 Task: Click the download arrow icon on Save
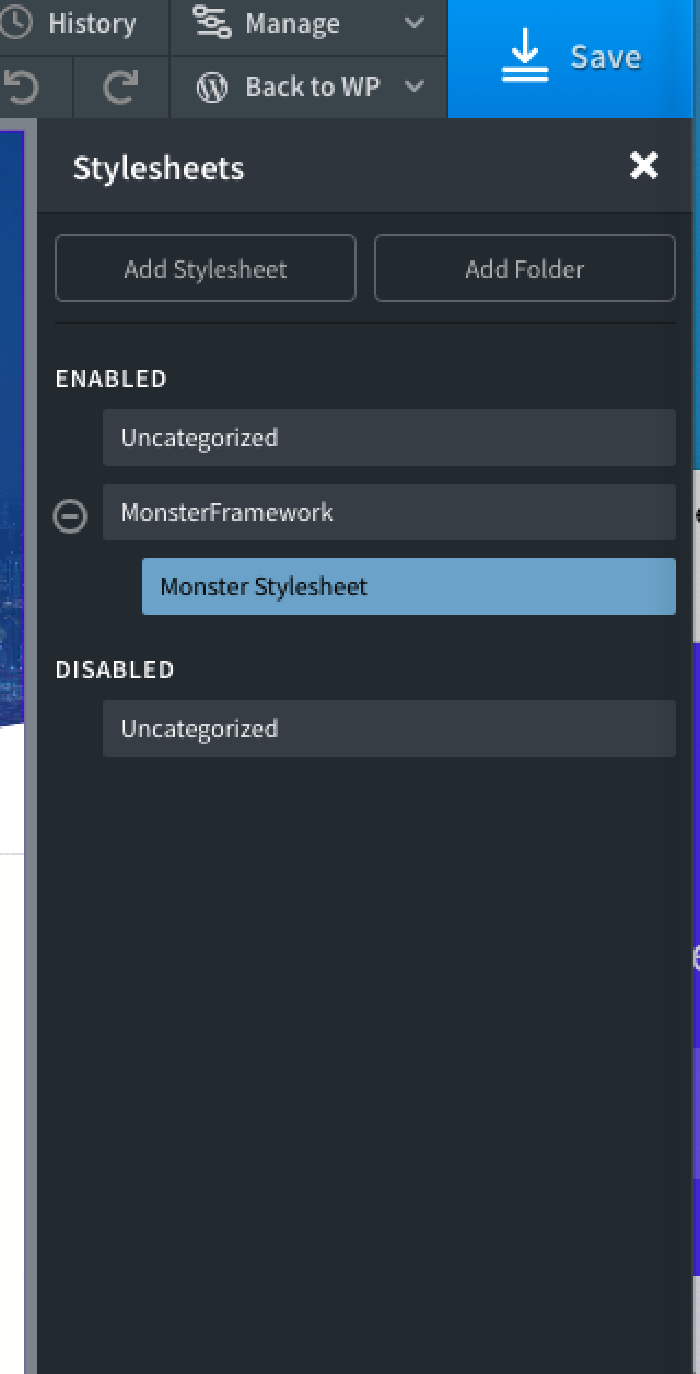(x=524, y=57)
